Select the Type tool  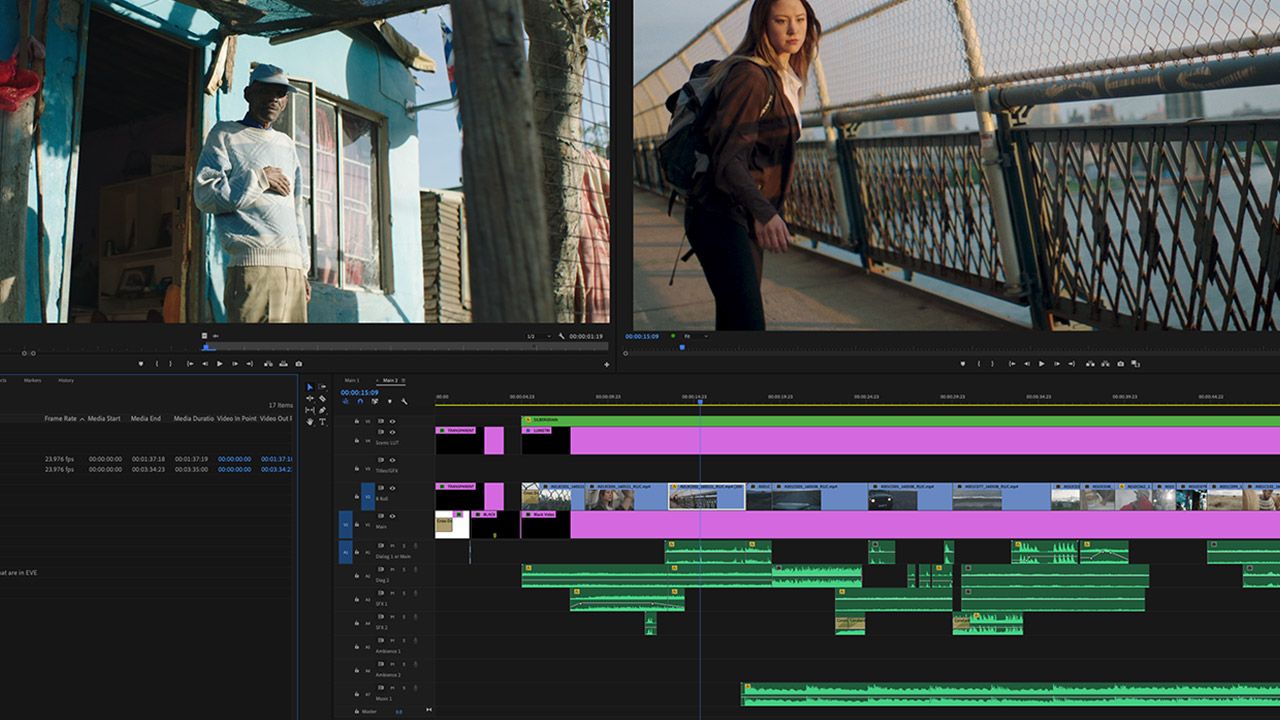pyautogui.click(x=322, y=422)
